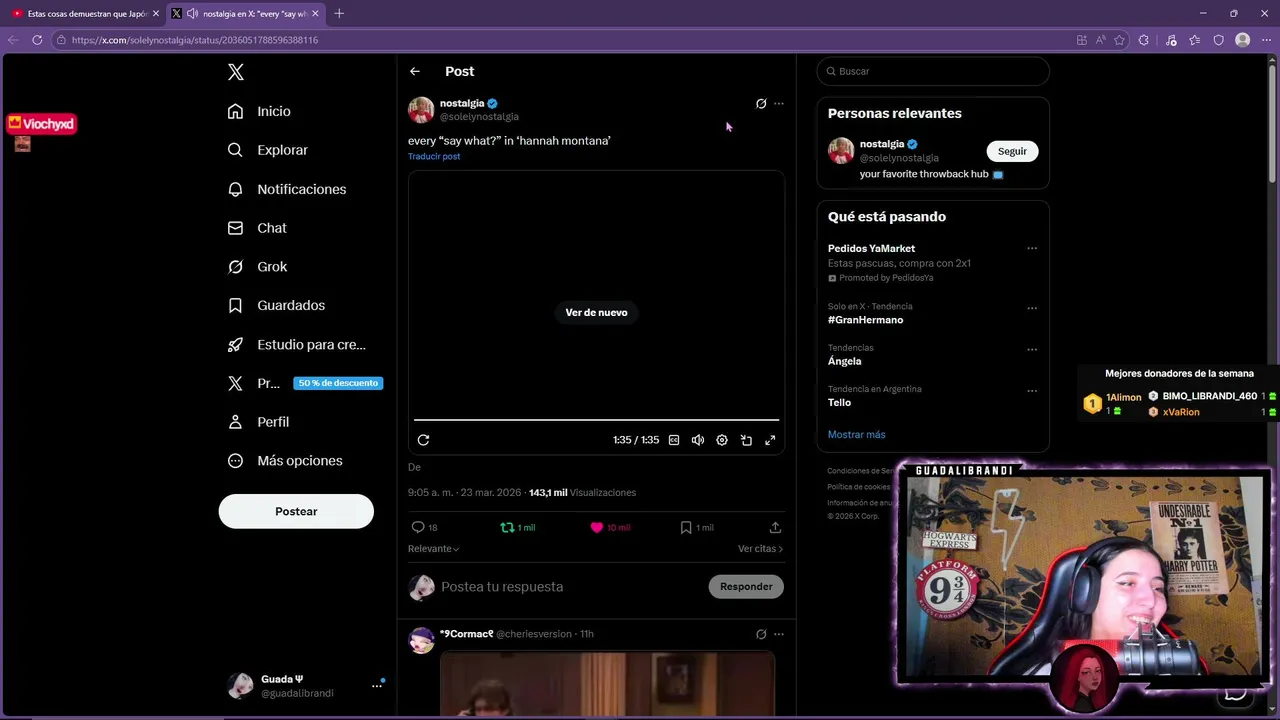Click the Responder button
This screenshot has height=720, width=1280.
coord(746,587)
